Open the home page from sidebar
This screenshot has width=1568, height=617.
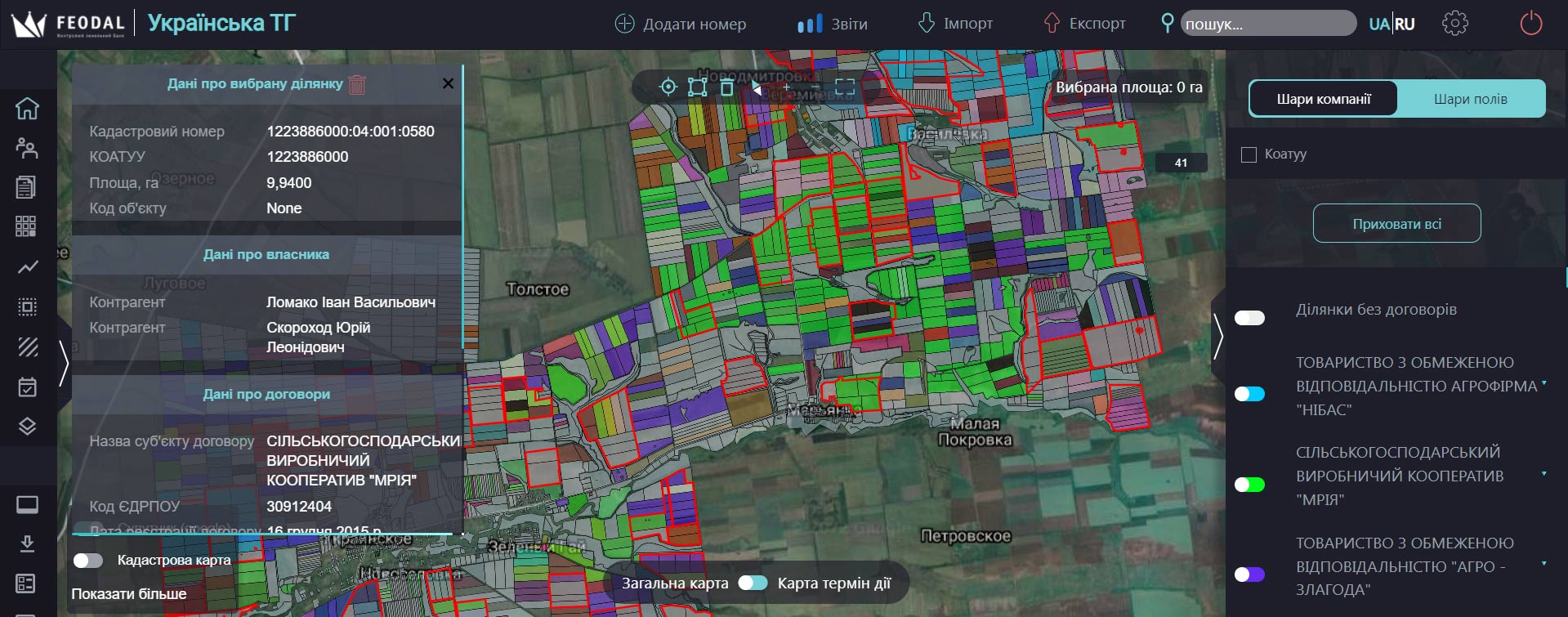click(x=27, y=108)
